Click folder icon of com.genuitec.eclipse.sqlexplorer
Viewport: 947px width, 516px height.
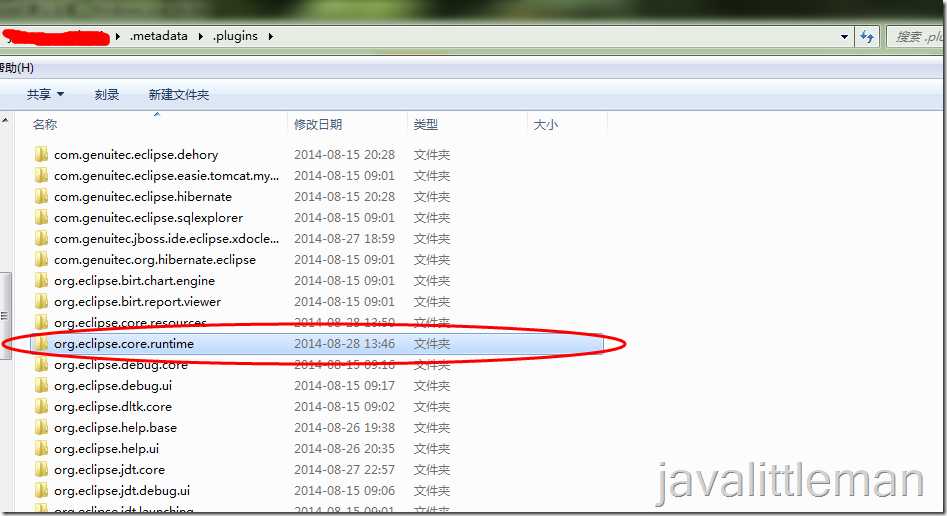click(x=41, y=218)
